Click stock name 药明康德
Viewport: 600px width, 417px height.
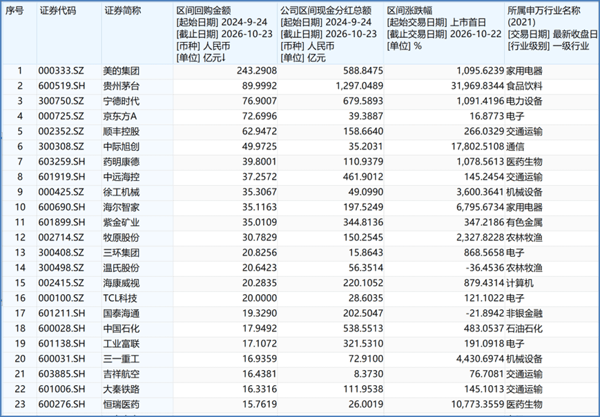121,162
